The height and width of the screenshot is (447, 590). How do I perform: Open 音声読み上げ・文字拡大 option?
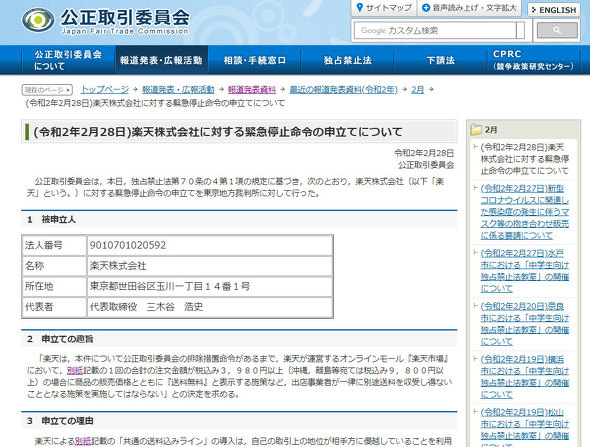[x=469, y=8]
